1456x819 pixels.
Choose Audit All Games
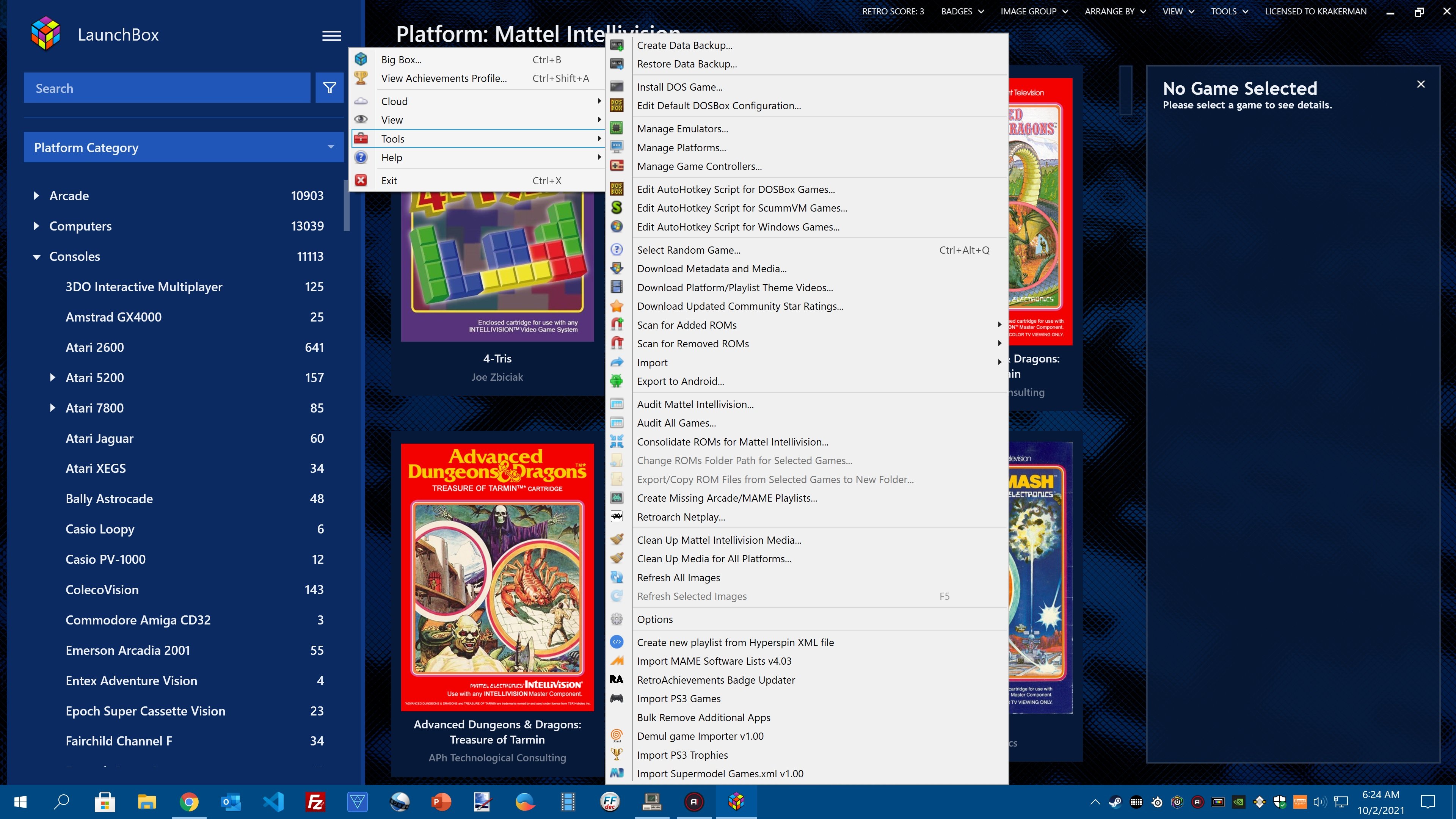click(676, 423)
